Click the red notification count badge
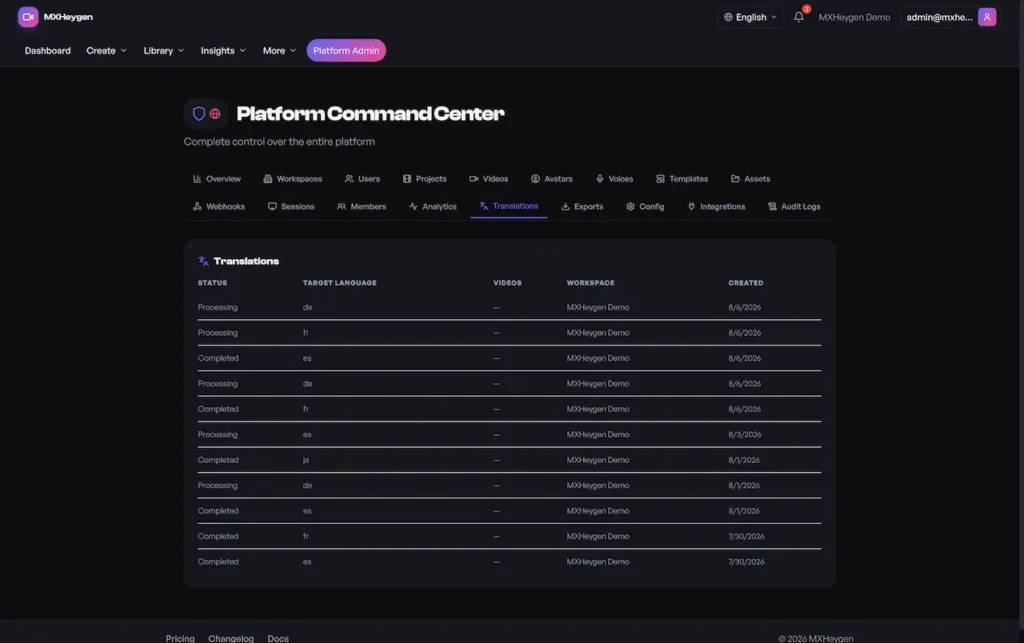The image size is (1024, 643). click(x=807, y=9)
